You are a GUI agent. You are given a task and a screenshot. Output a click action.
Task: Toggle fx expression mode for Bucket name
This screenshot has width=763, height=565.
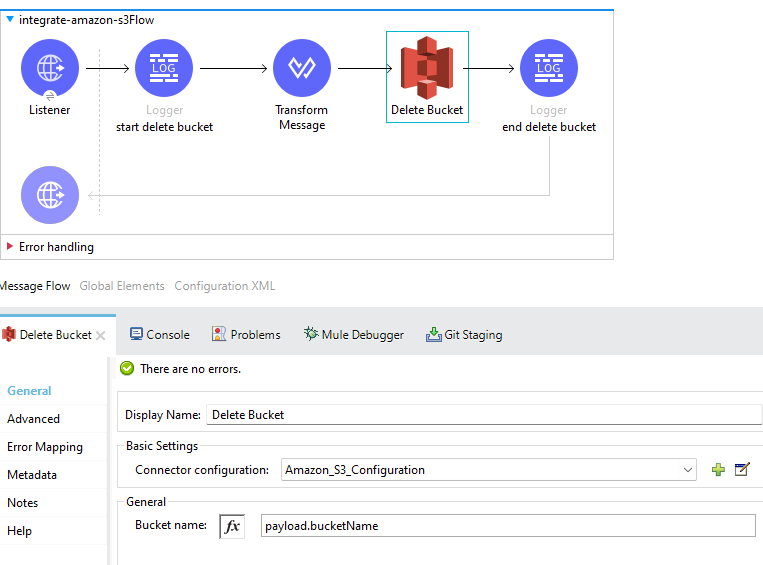tap(232, 526)
